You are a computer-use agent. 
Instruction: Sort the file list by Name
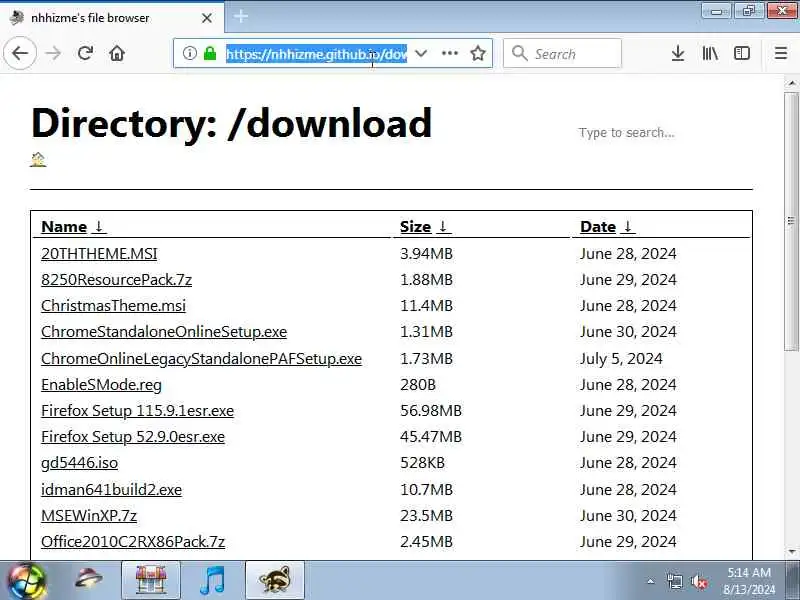coord(73,227)
